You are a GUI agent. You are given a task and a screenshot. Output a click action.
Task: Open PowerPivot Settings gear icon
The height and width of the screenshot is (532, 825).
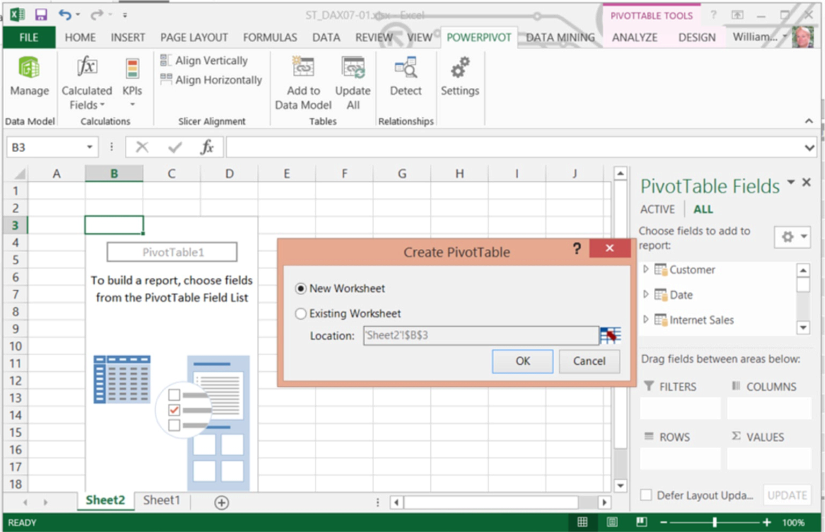460,76
